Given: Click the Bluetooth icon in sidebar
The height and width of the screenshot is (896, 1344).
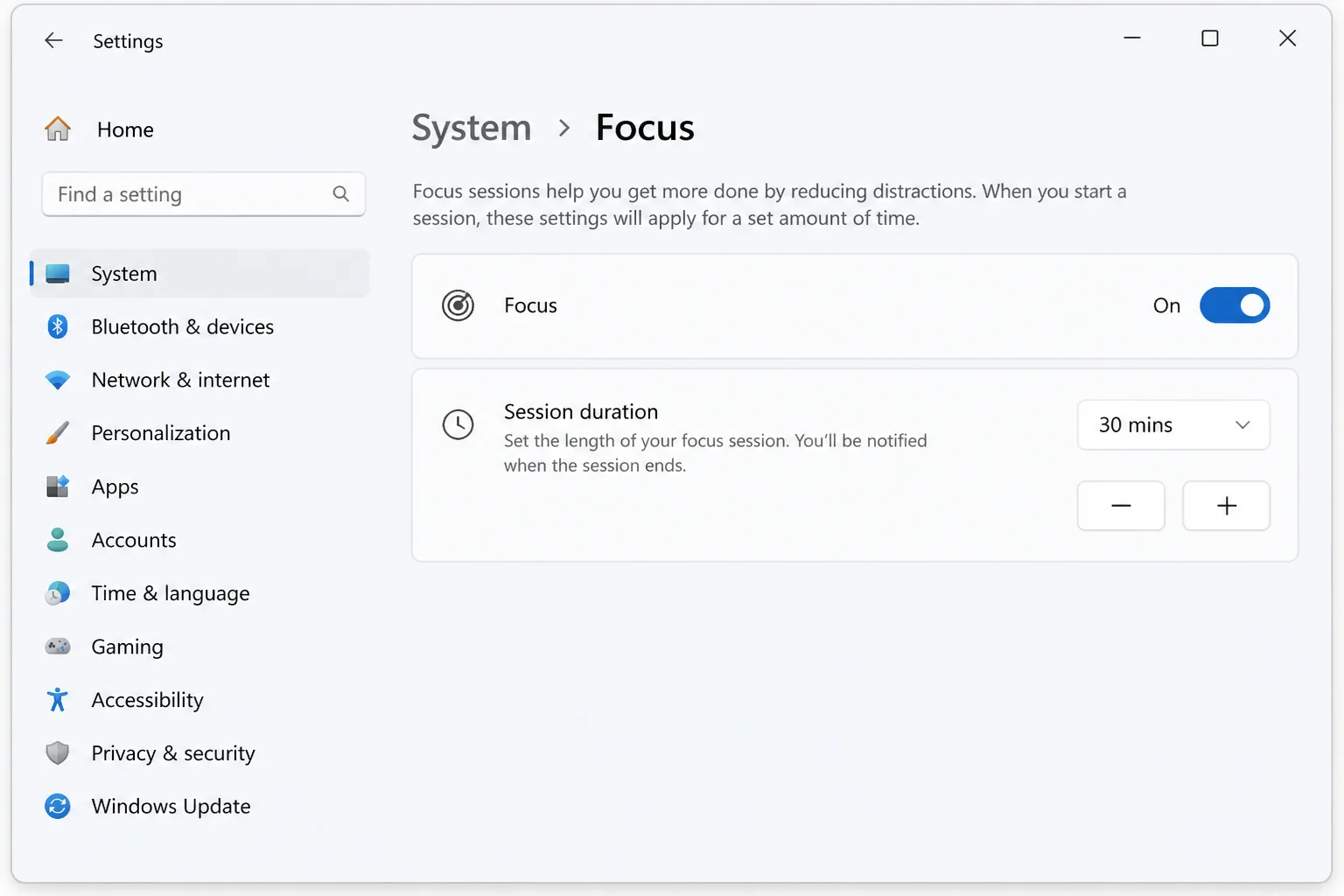Looking at the screenshot, I should coord(58,326).
